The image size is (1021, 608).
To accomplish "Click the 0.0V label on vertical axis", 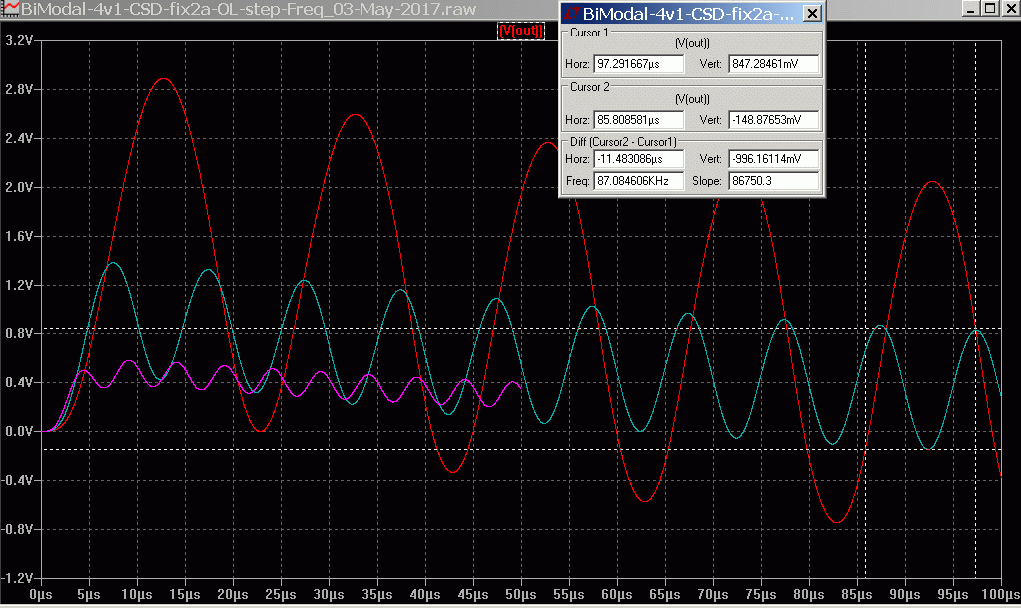I will coord(19,431).
